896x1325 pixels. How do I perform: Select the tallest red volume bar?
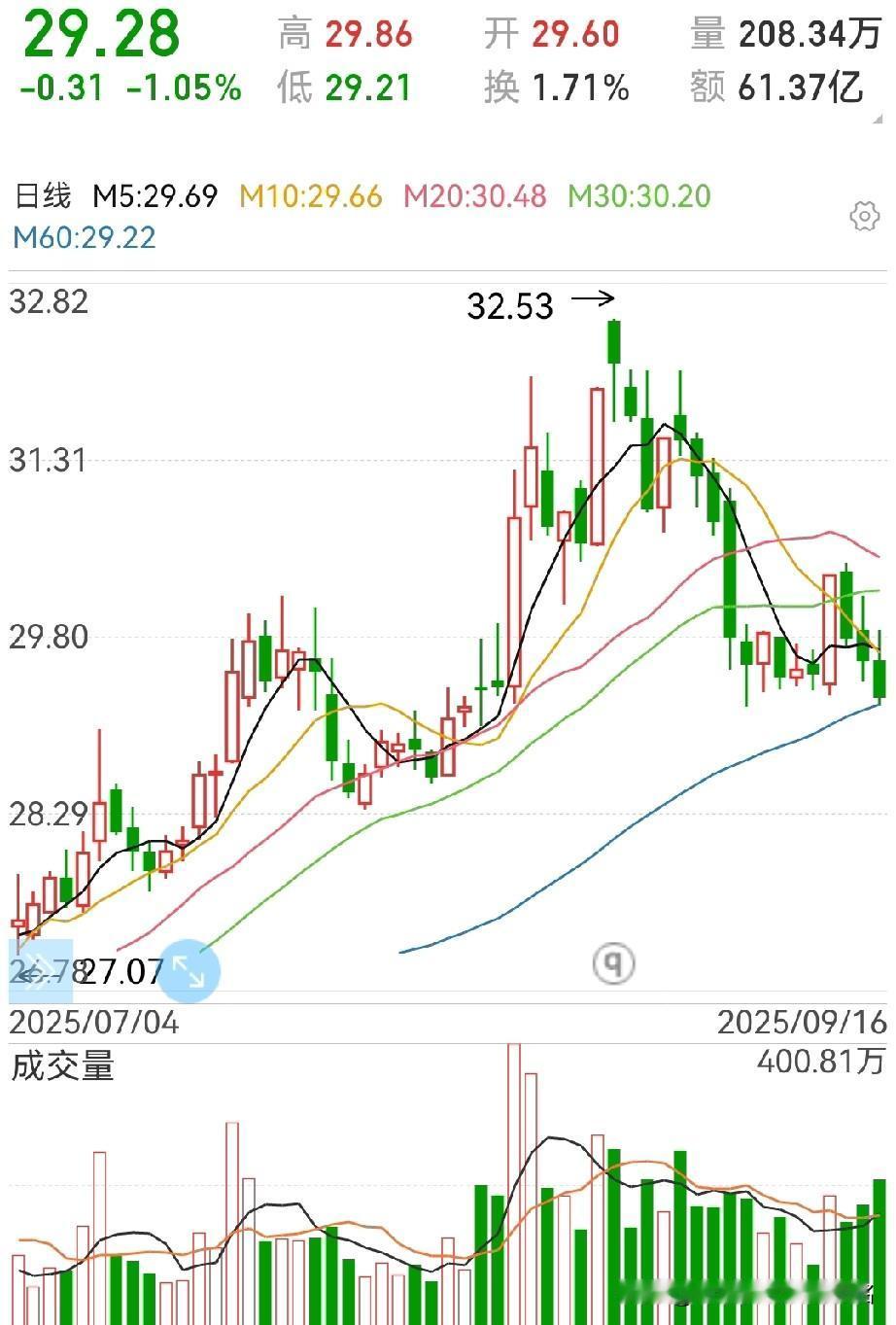tap(514, 1183)
